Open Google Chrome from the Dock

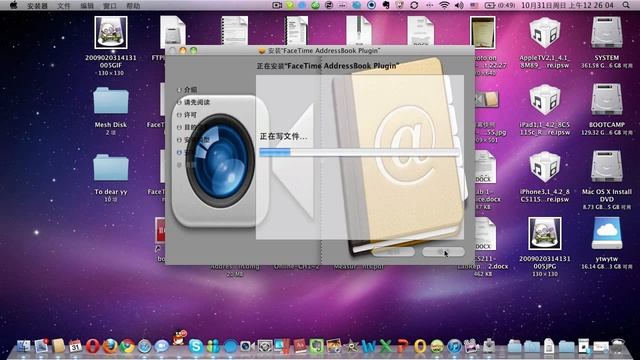[127, 346]
